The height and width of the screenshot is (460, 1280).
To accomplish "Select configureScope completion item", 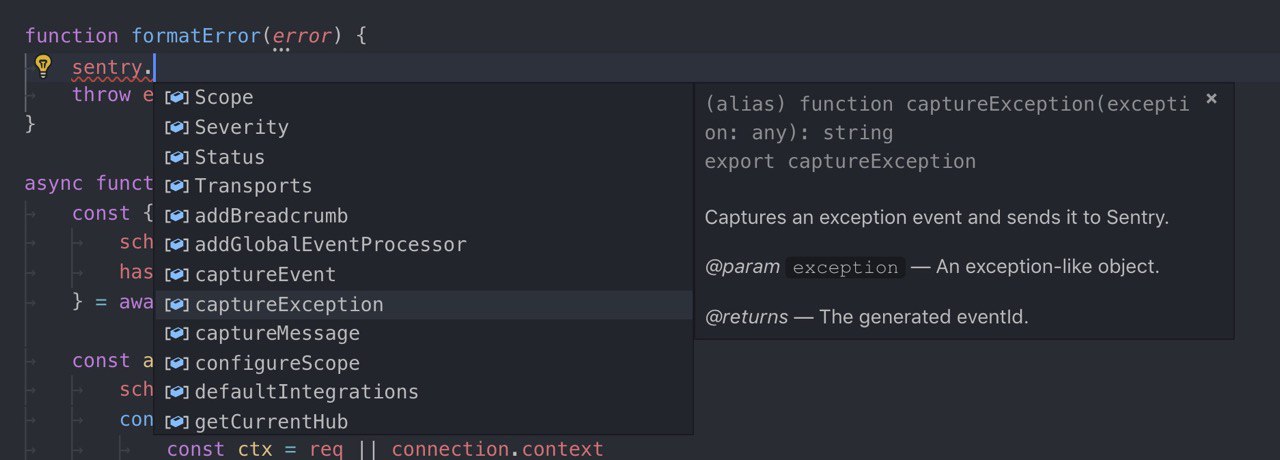I will [423, 363].
